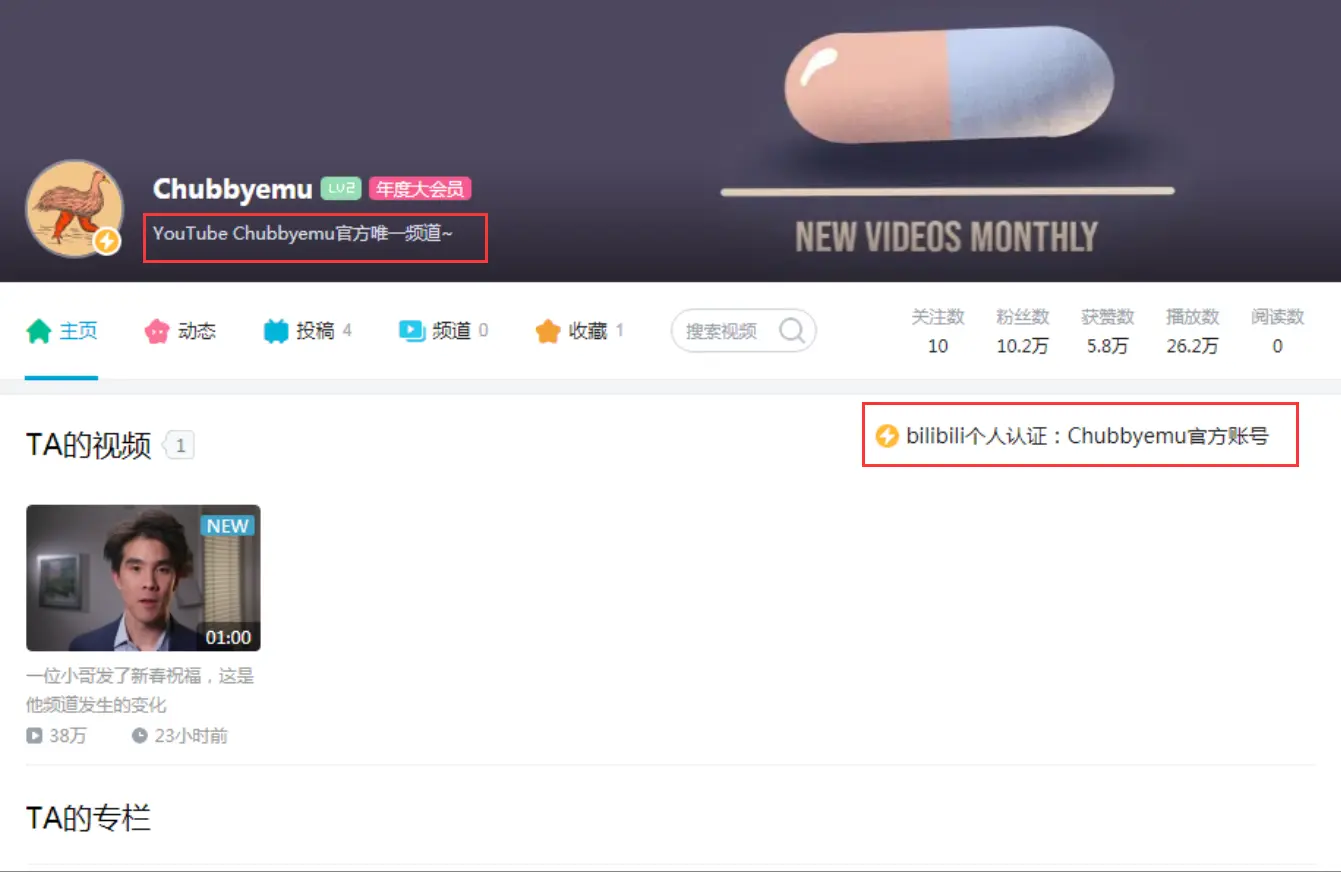The image size is (1341, 872).
Task: Open video title 一位小哥发了新春祝福
Action: coord(140,690)
